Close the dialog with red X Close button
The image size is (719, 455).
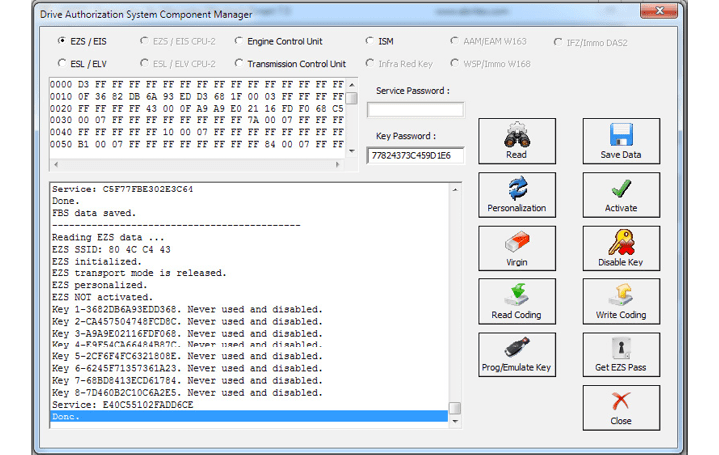(x=620, y=407)
